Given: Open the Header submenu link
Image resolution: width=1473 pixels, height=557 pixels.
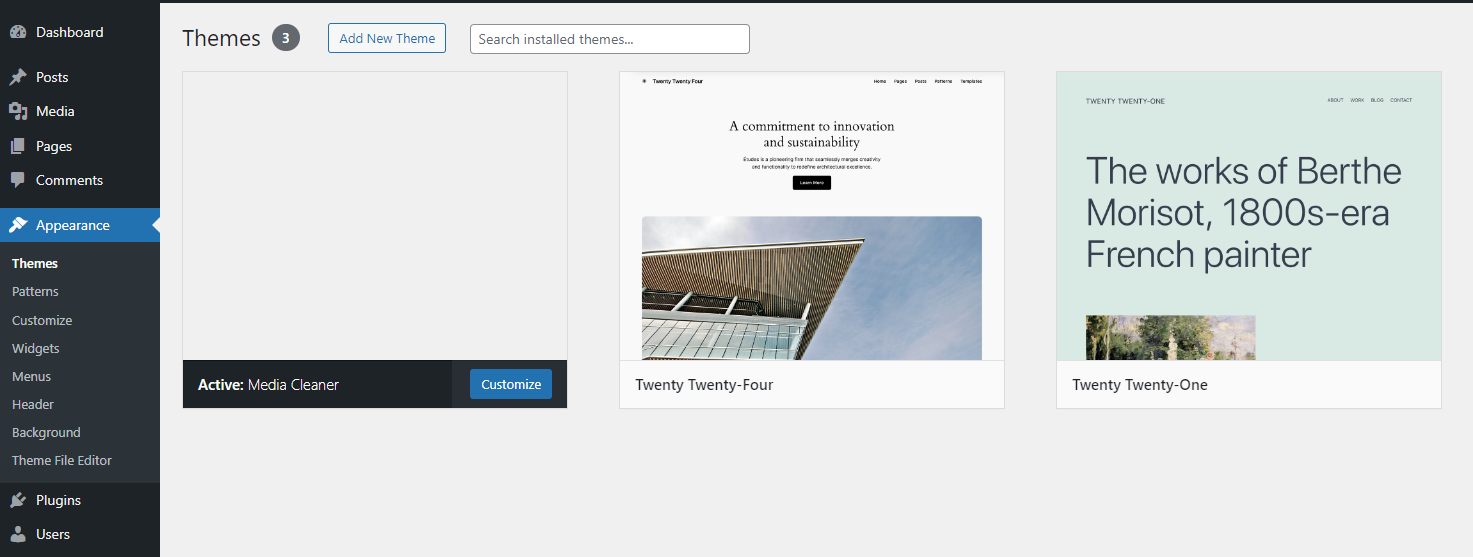Looking at the screenshot, I should (33, 404).
